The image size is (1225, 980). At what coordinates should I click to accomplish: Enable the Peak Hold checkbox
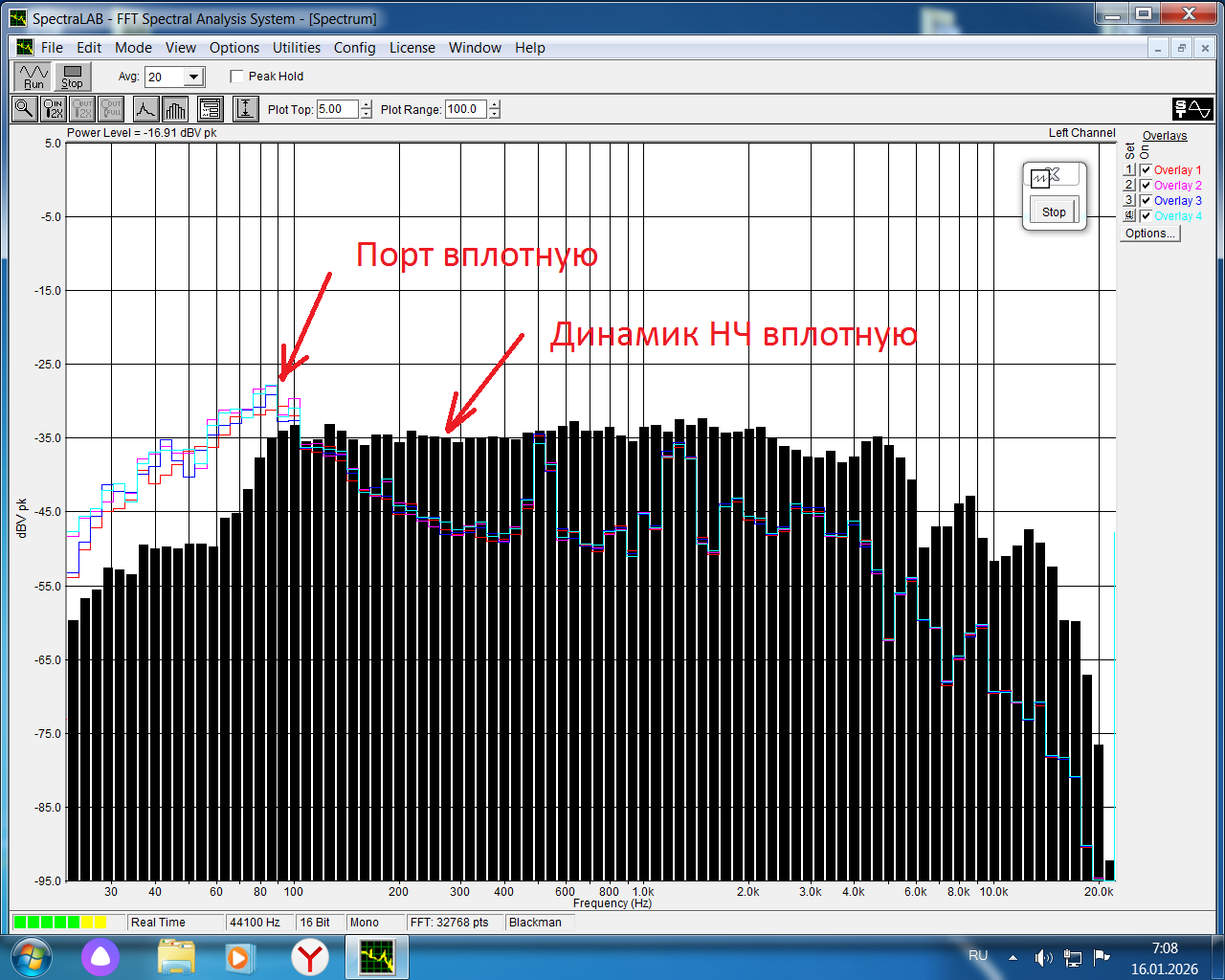237,77
